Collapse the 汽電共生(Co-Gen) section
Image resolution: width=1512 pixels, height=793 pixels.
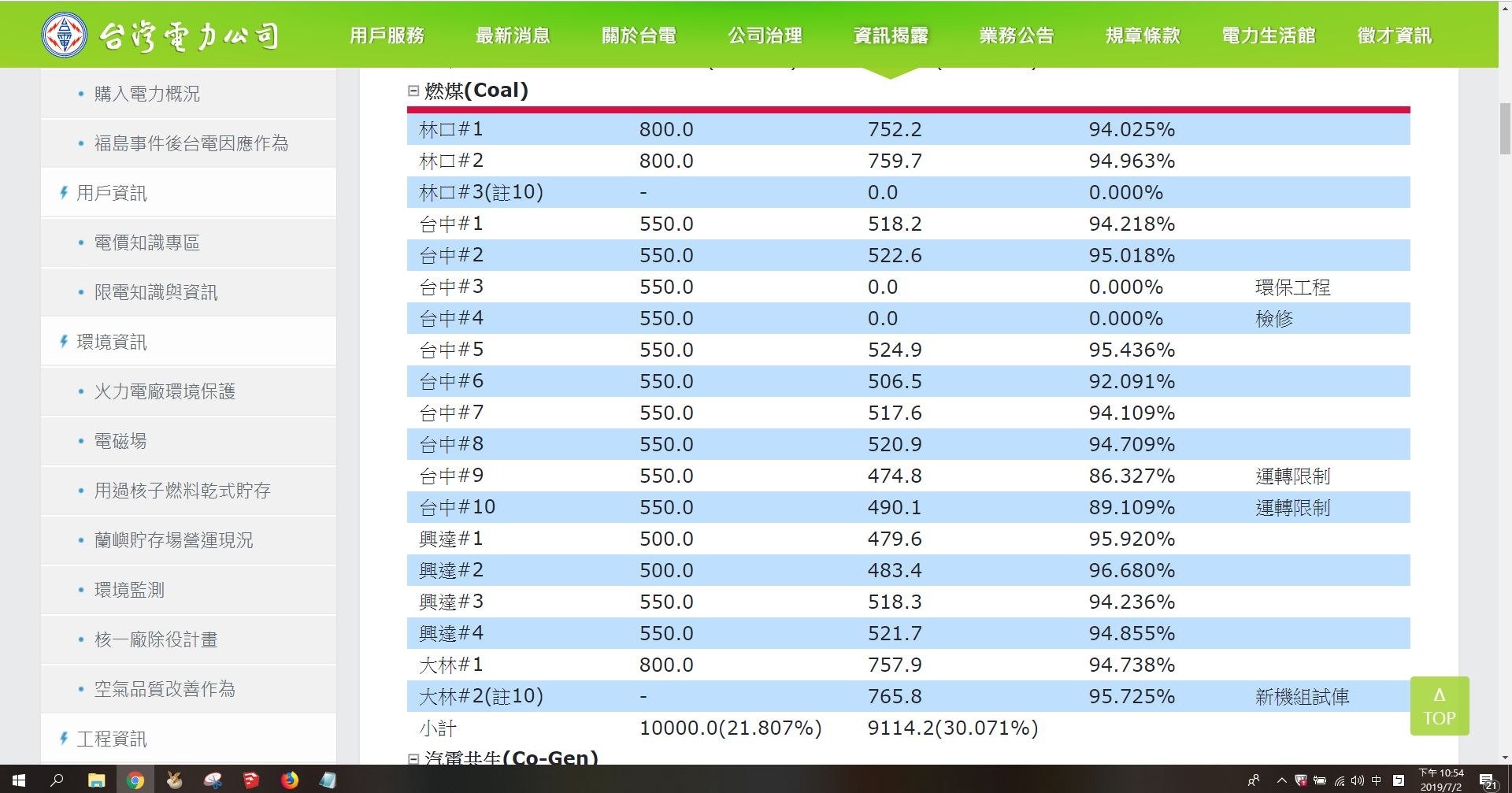pyautogui.click(x=413, y=758)
